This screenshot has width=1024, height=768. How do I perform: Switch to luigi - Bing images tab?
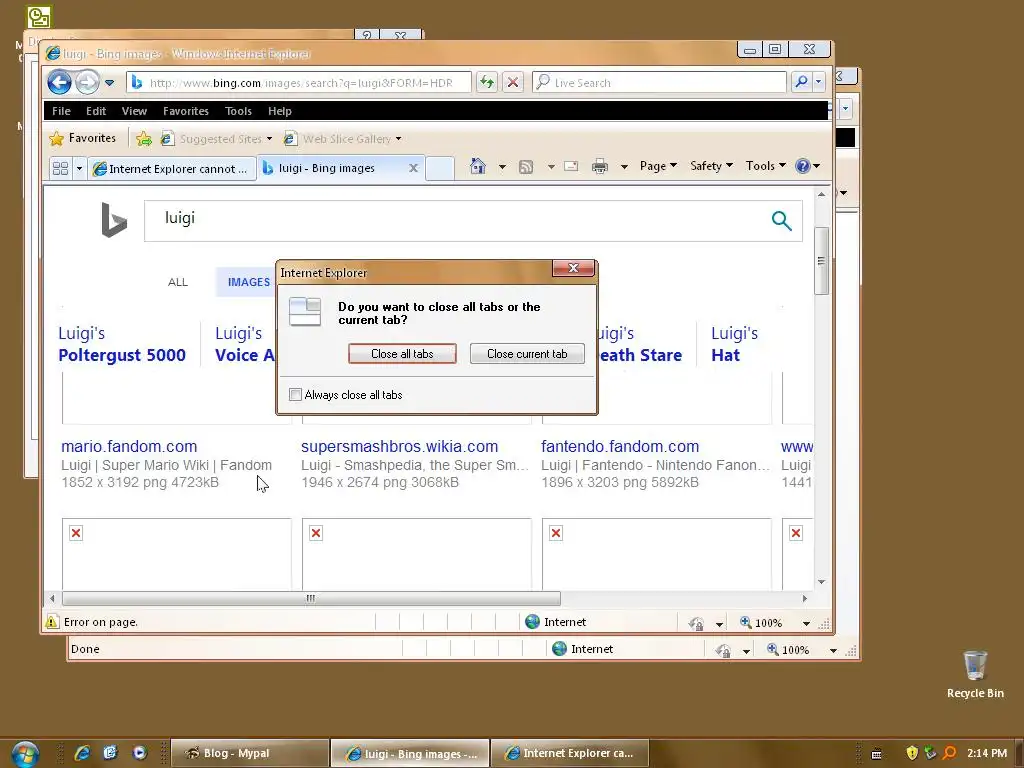[327, 168]
